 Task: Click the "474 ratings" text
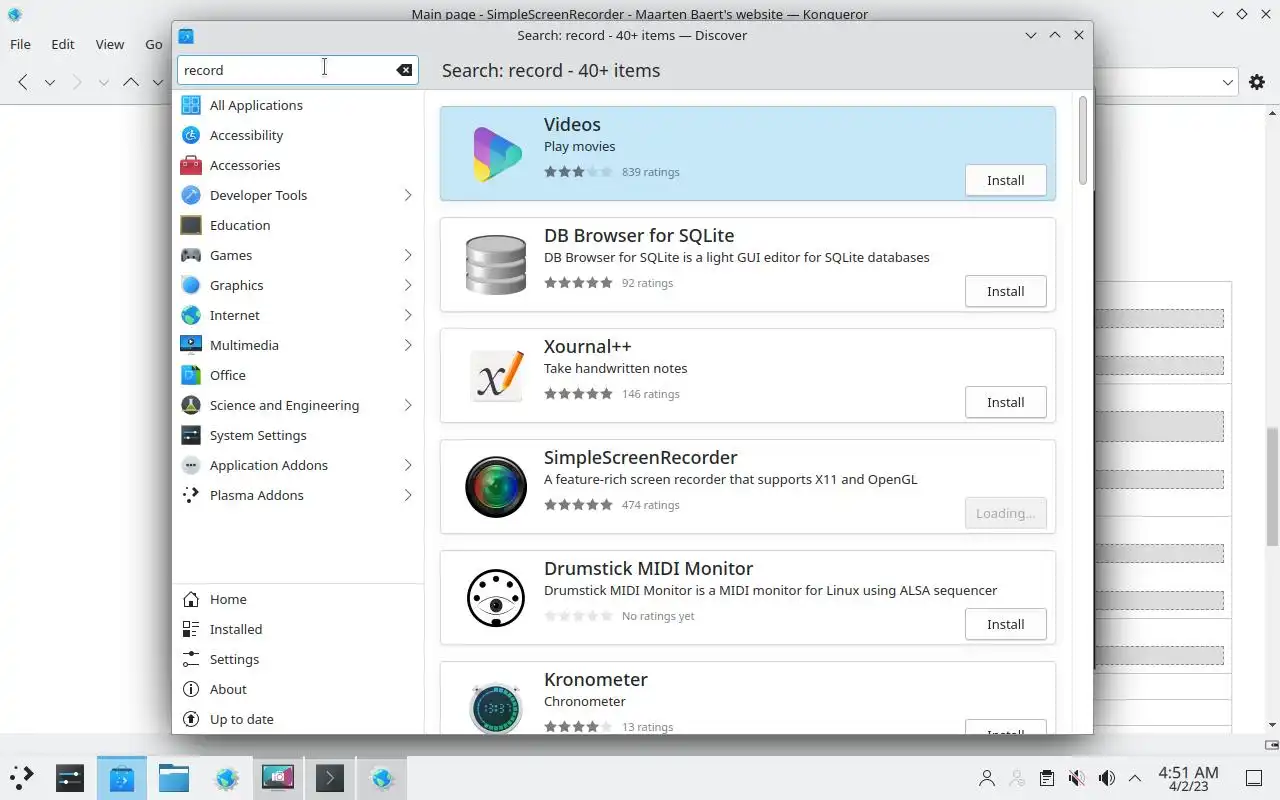[x=650, y=505]
